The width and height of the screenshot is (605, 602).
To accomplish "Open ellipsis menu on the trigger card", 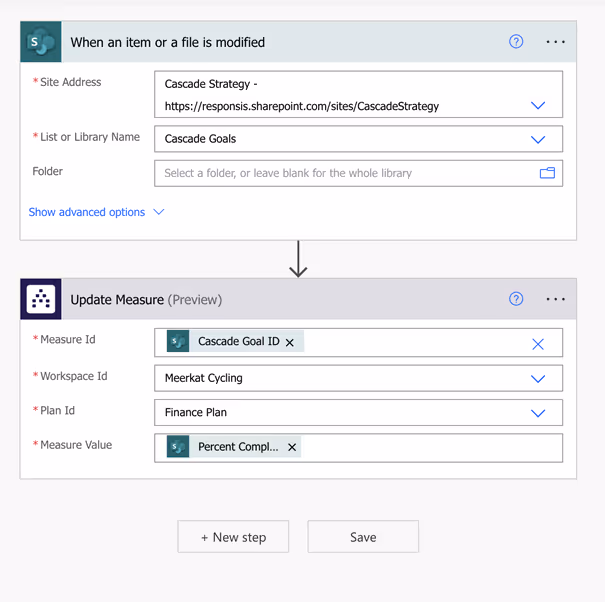I will point(556,42).
